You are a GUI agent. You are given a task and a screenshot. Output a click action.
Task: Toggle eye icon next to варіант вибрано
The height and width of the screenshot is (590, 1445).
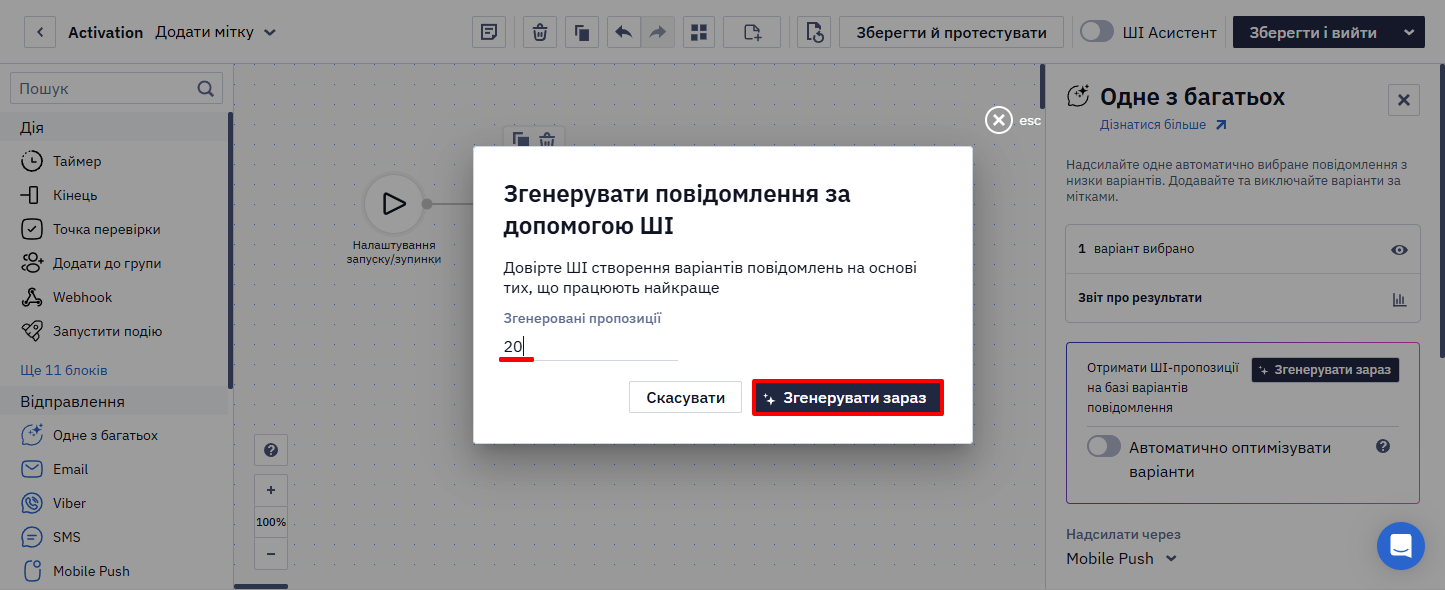1399,249
